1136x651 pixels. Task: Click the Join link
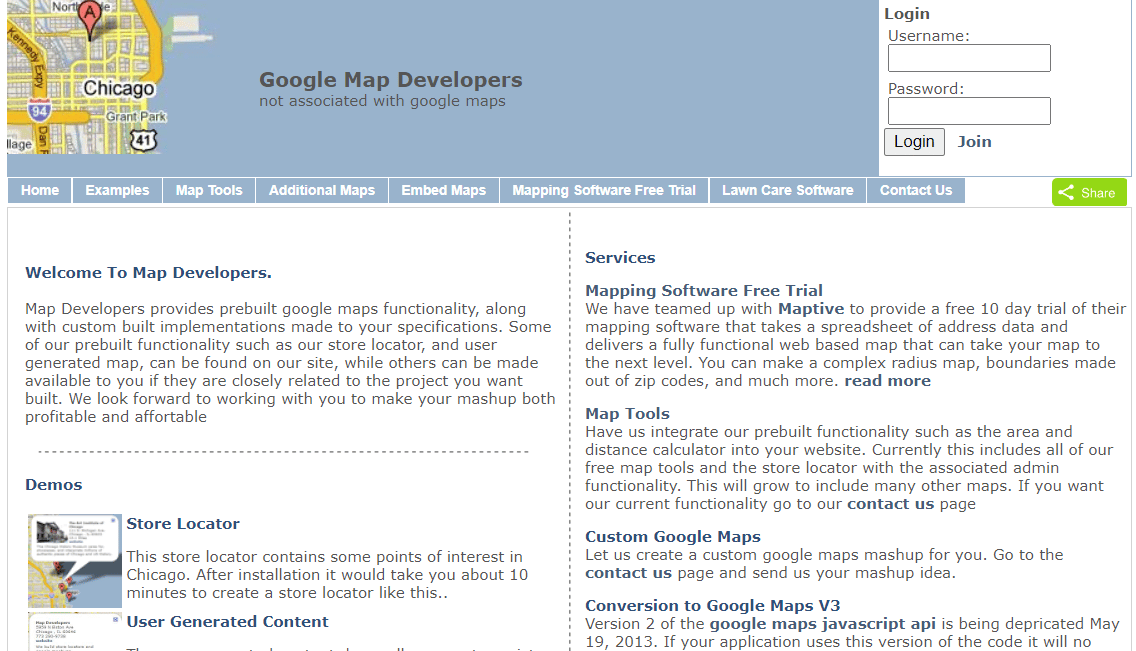pos(974,141)
